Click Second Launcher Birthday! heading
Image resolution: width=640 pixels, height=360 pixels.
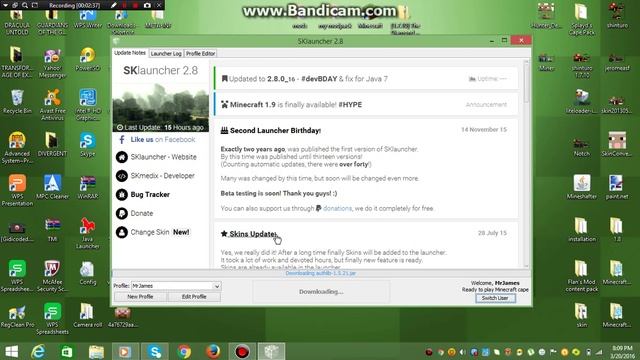coord(275,131)
